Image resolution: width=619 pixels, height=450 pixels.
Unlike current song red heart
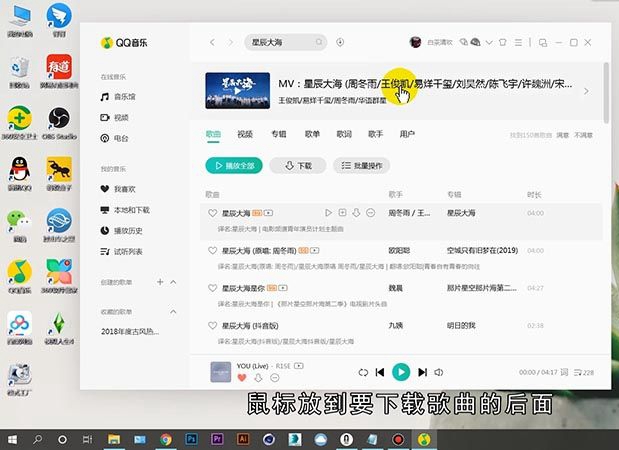pyautogui.click(x=242, y=378)
